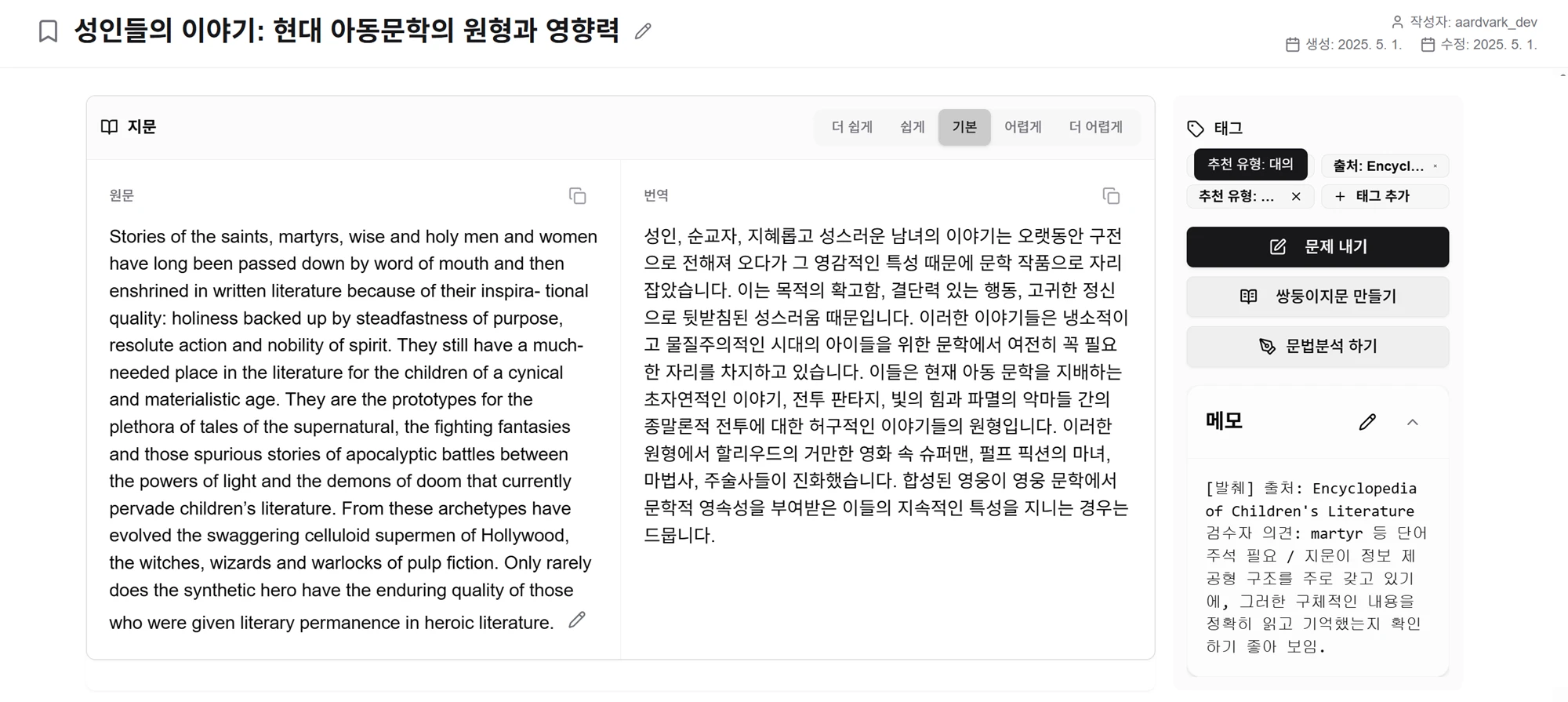Click the 번역 column label
Image resolution: width=1568 pixels, height=702 pixels.
(x=656, y=195)
